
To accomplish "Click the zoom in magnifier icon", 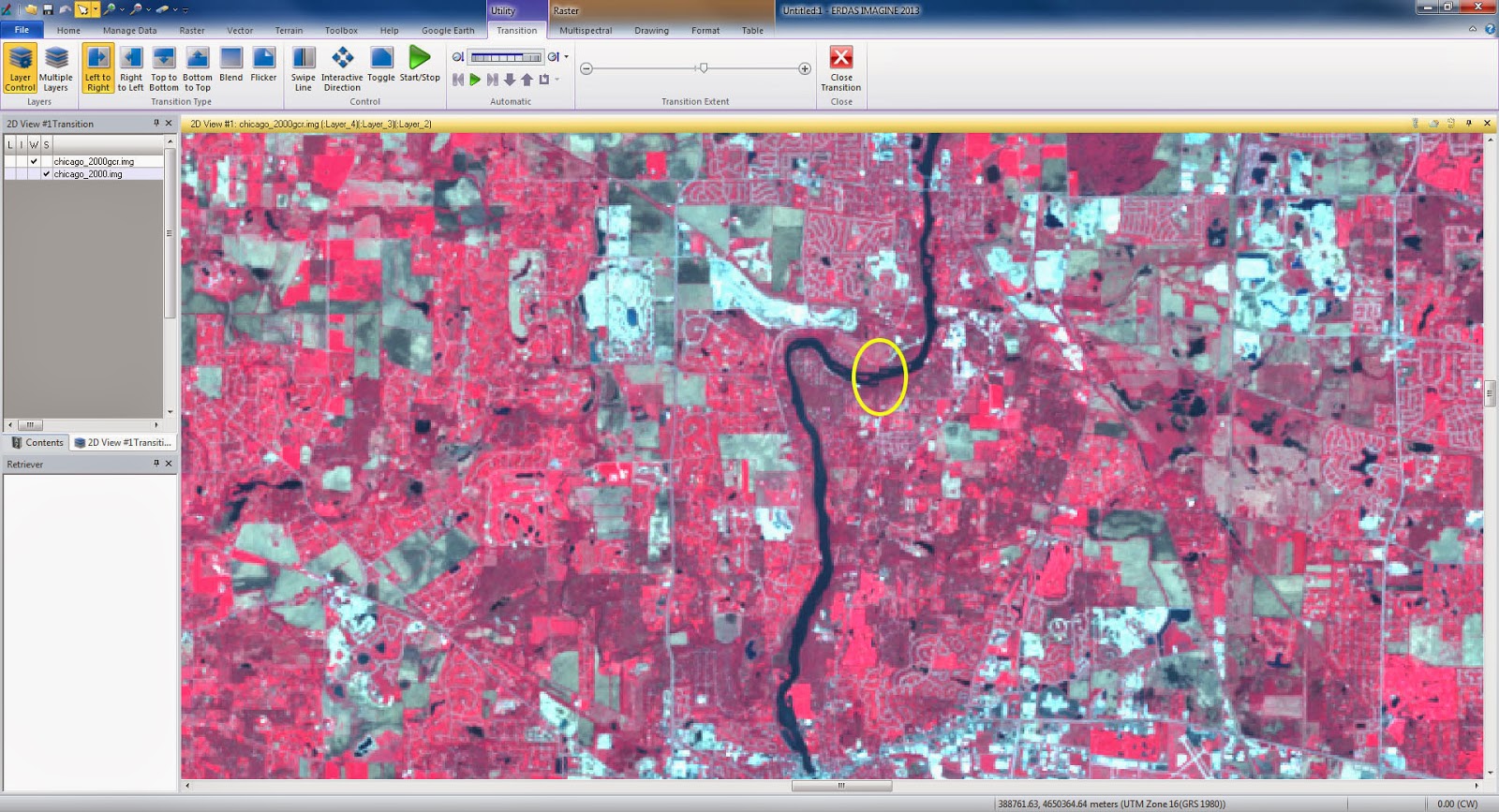I will pyautogui.click(x=110, y=9).
